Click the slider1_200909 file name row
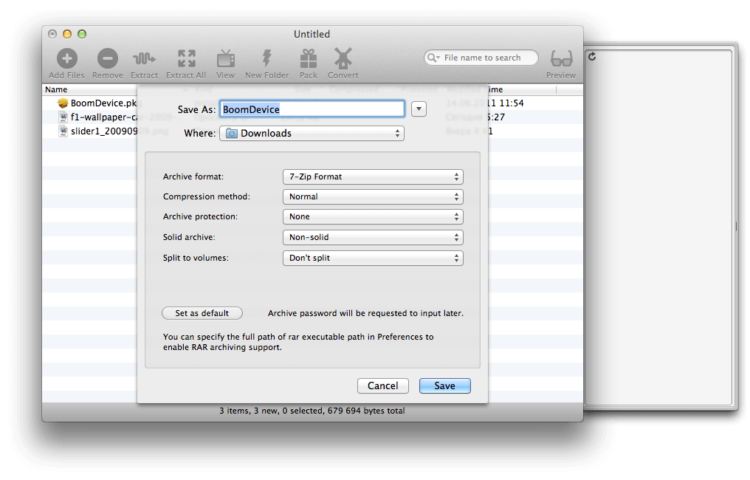The height and width of the screenshot is (480, 750). [x=104, y=131]
